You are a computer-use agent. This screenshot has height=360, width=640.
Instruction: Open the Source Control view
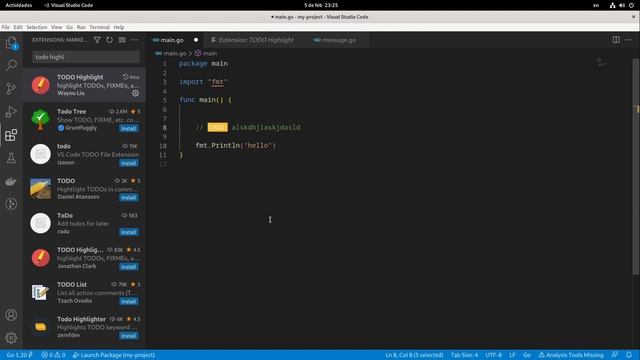(11, 89)
